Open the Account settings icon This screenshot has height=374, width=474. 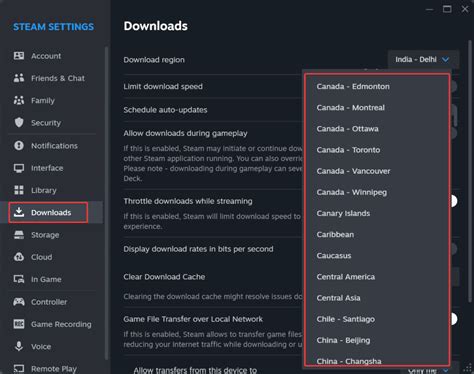(19, 56)
